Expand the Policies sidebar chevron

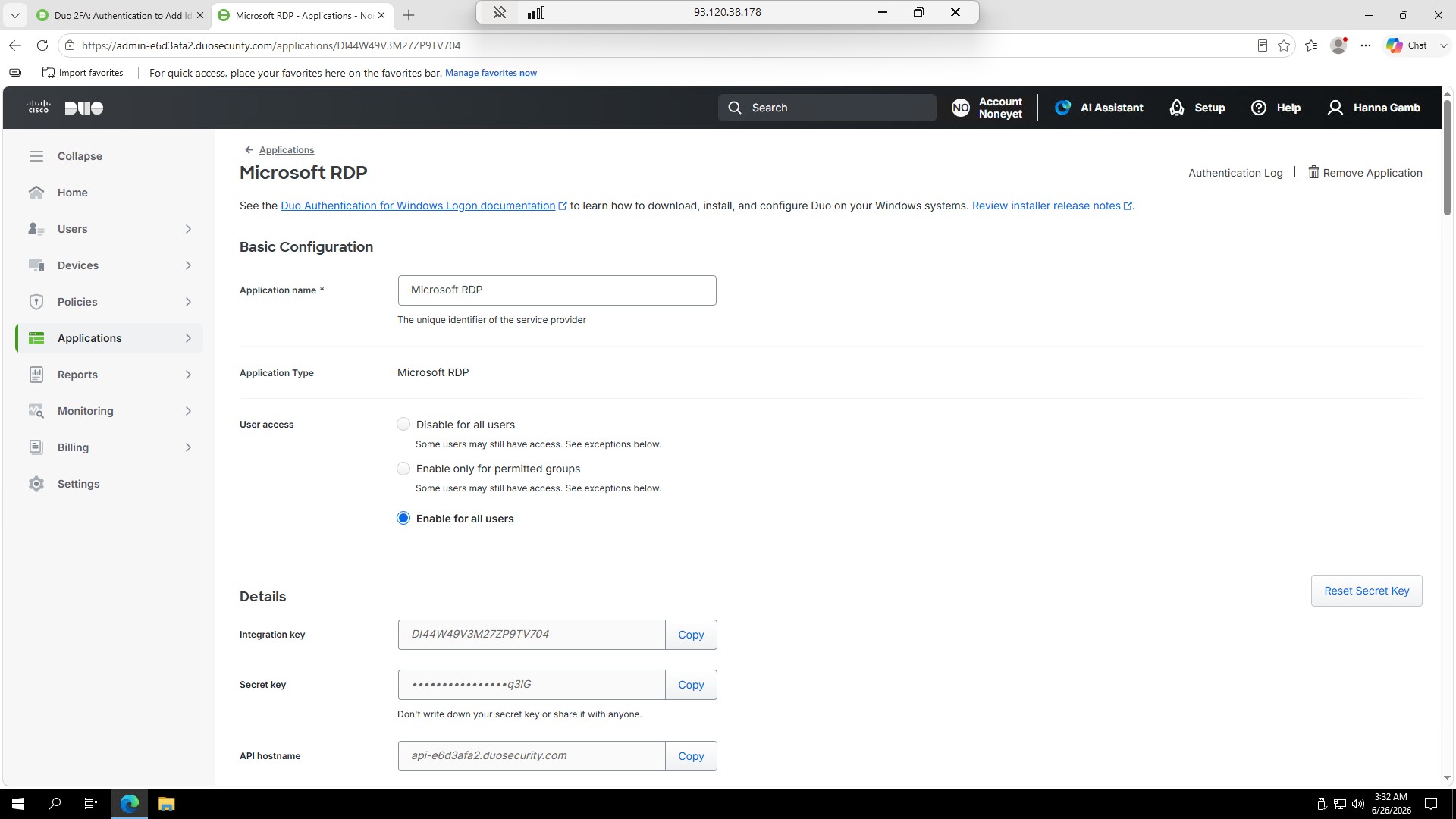[188, 302]
